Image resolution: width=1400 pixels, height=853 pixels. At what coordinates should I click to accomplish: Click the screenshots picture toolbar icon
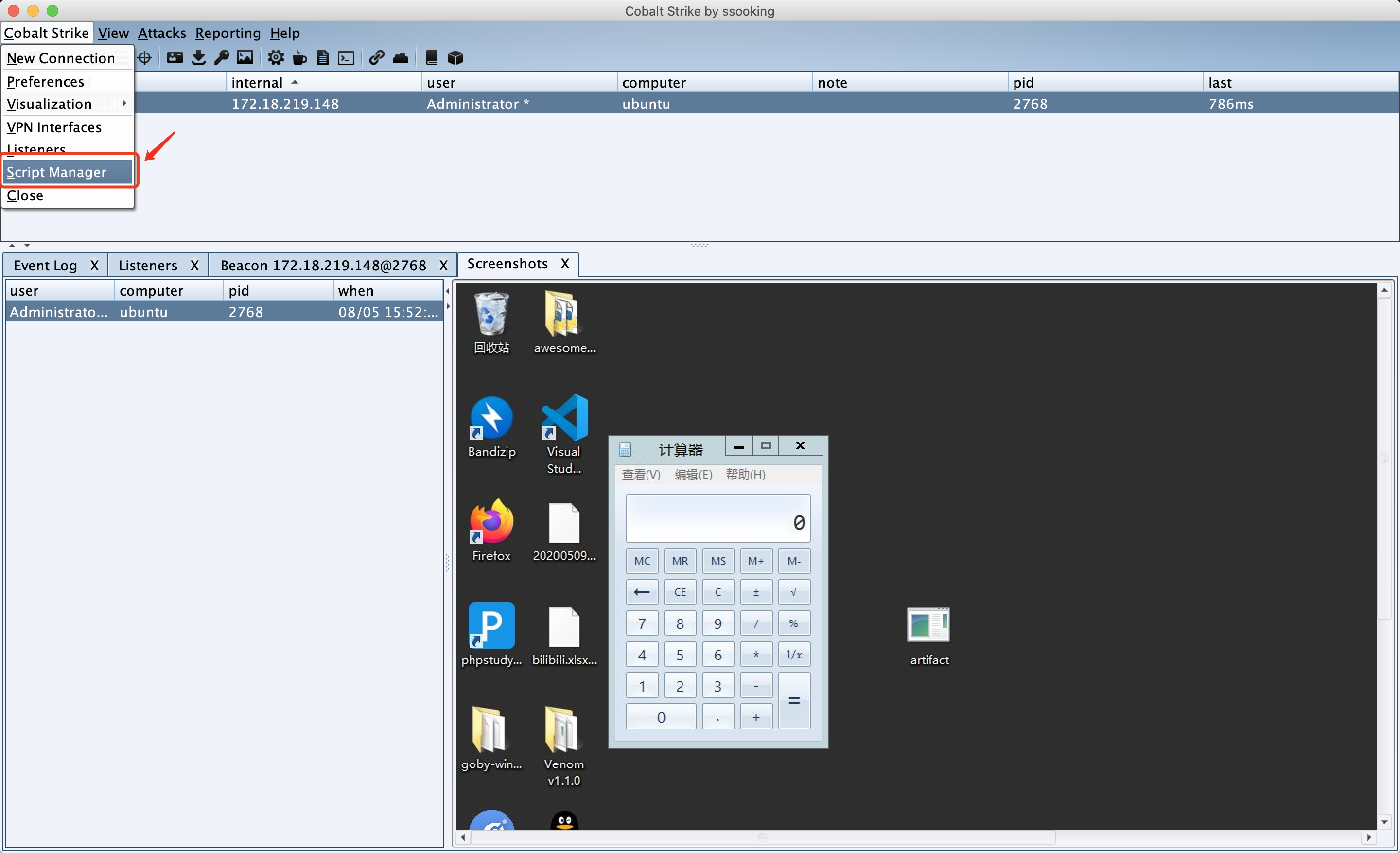[x=245, y=57]
